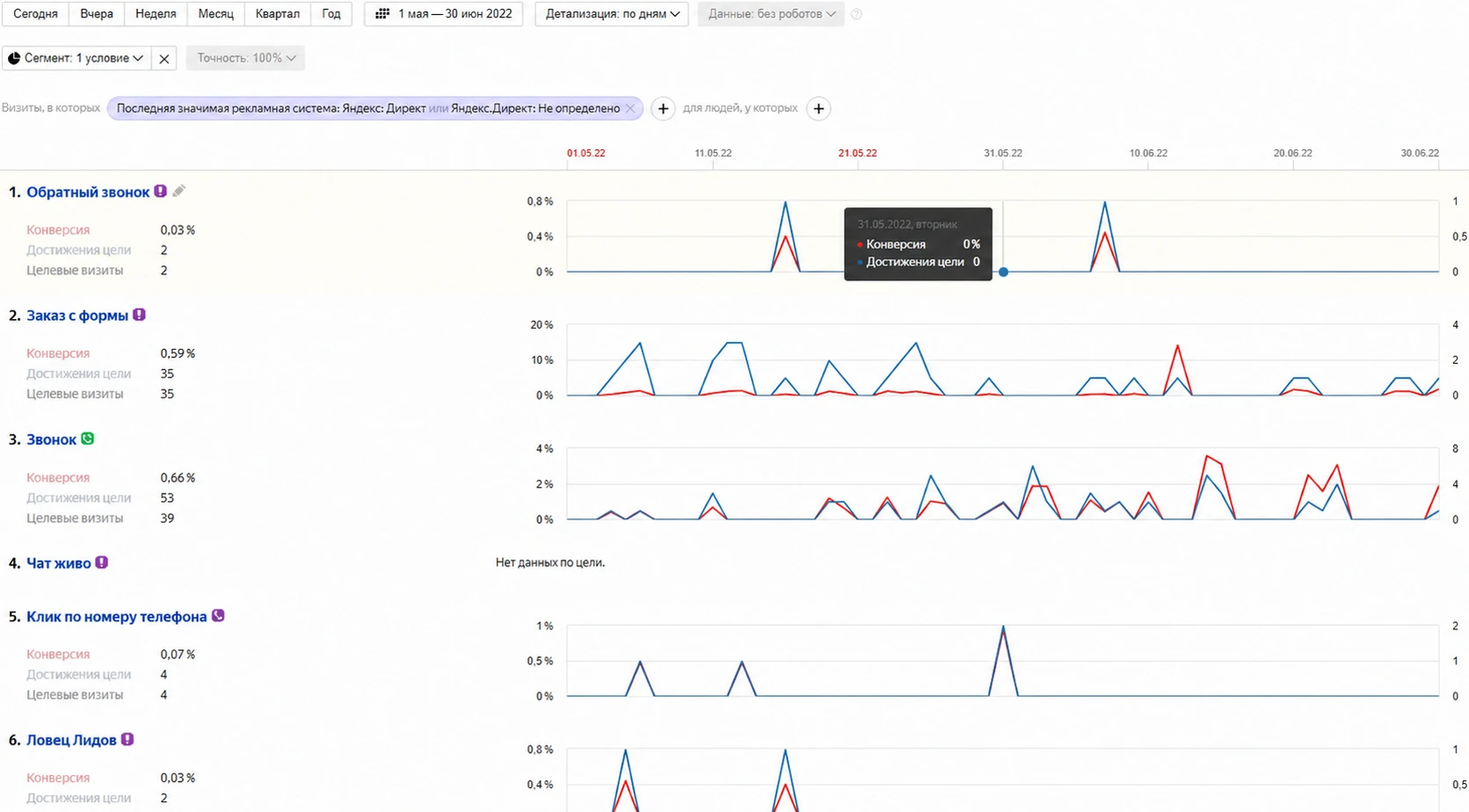Select the Вчера period tab

[97, 14]
